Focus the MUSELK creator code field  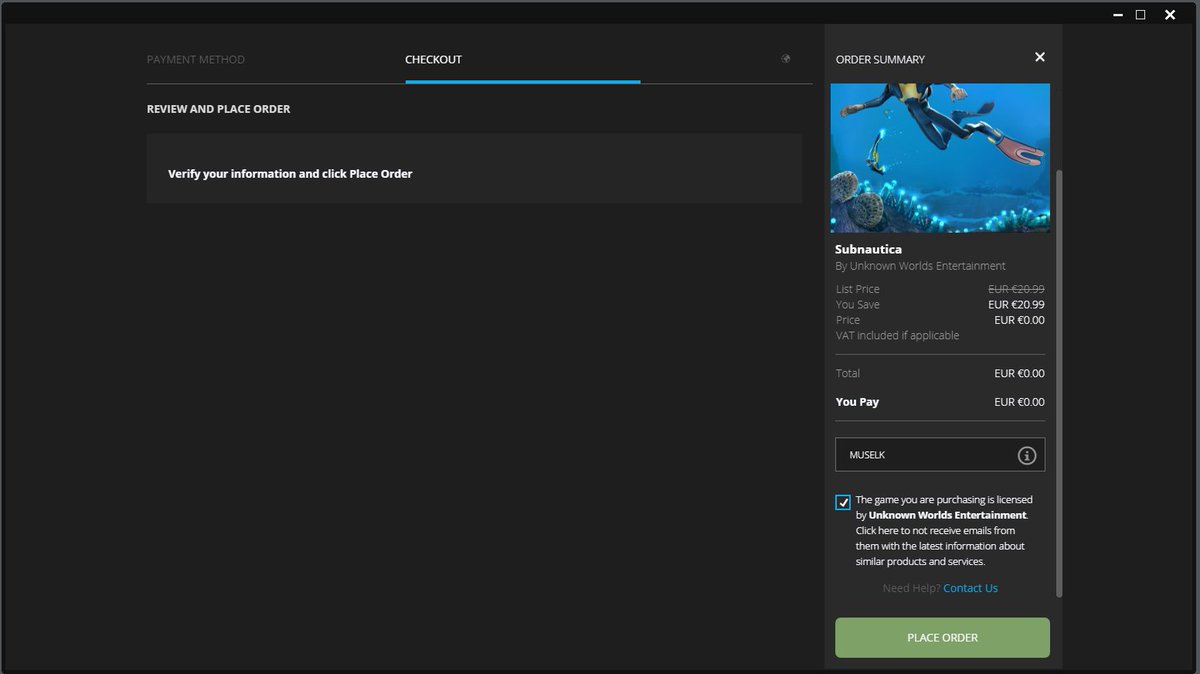[940, 454]
